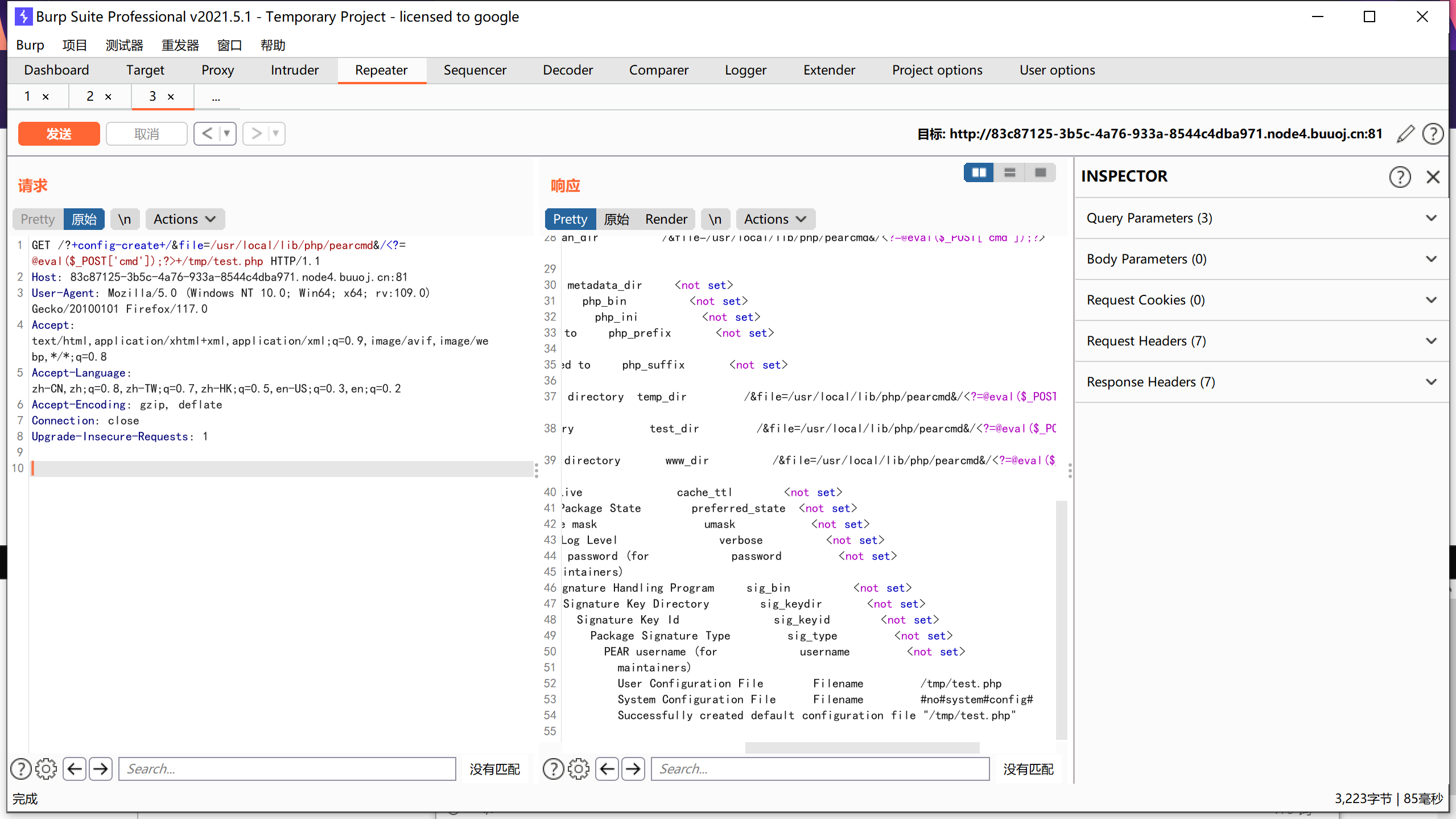The height and width of the screenshot is (819, 1456).
Task: Close Repeater tab 2
Action: (108, 97)
